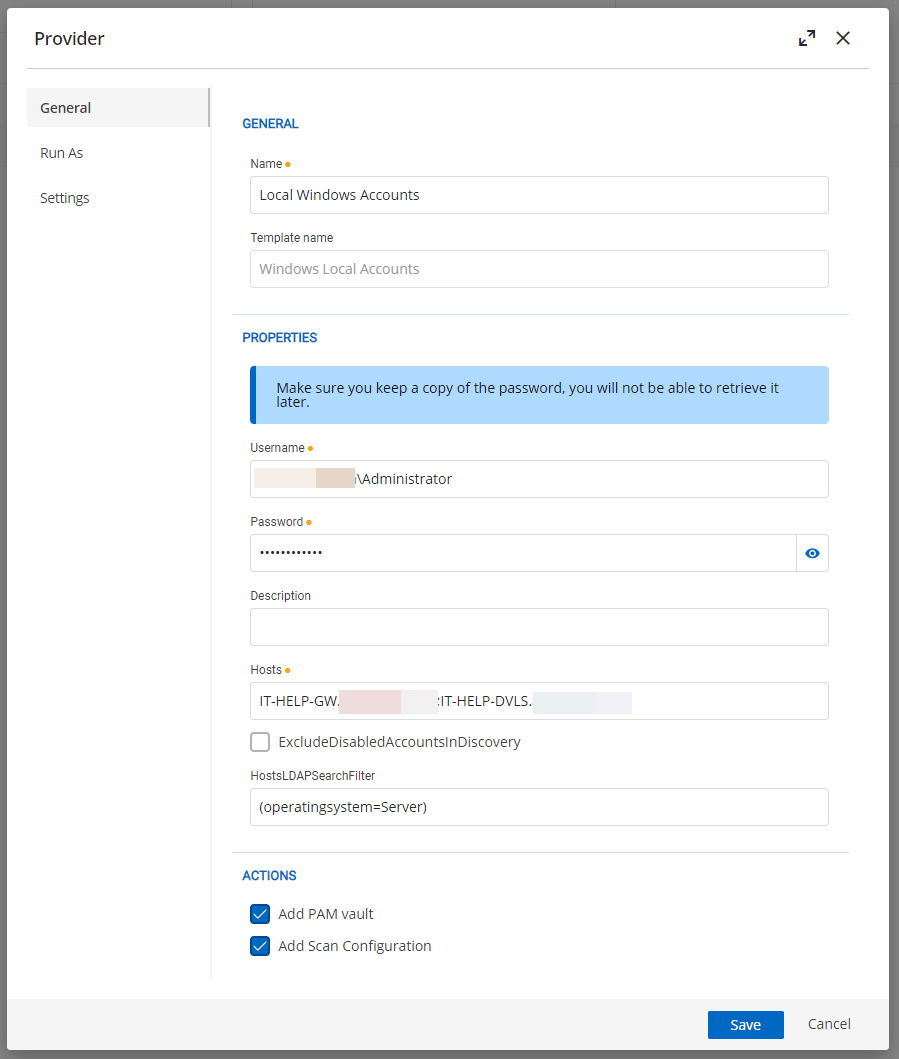Image resolution: width=899 pixels, height=1059 pixels.
Task: Reveal password using the eye icon
Action: pos(812,553)
